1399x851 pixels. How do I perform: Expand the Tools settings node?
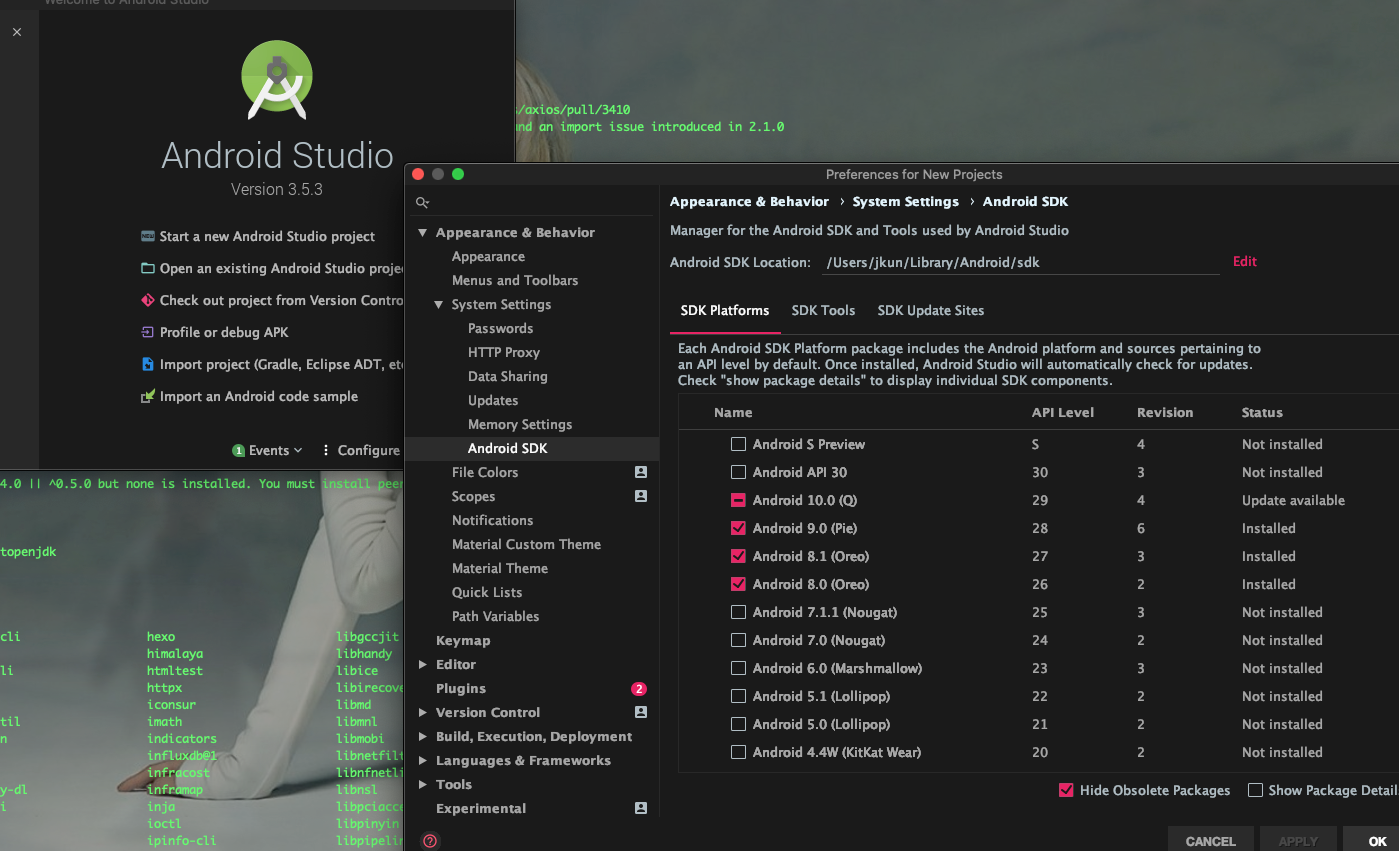[423, 784]
